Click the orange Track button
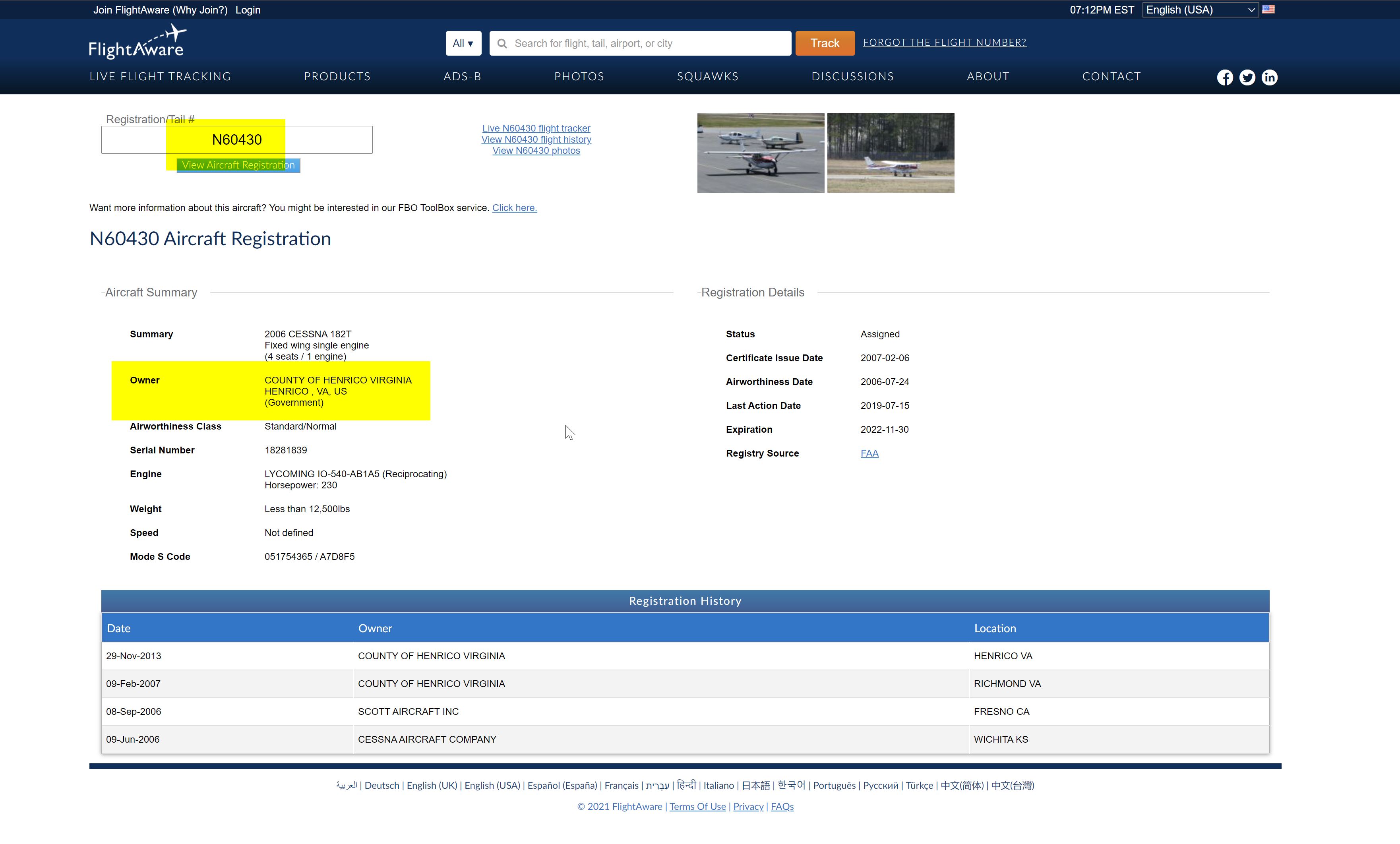 825,44
